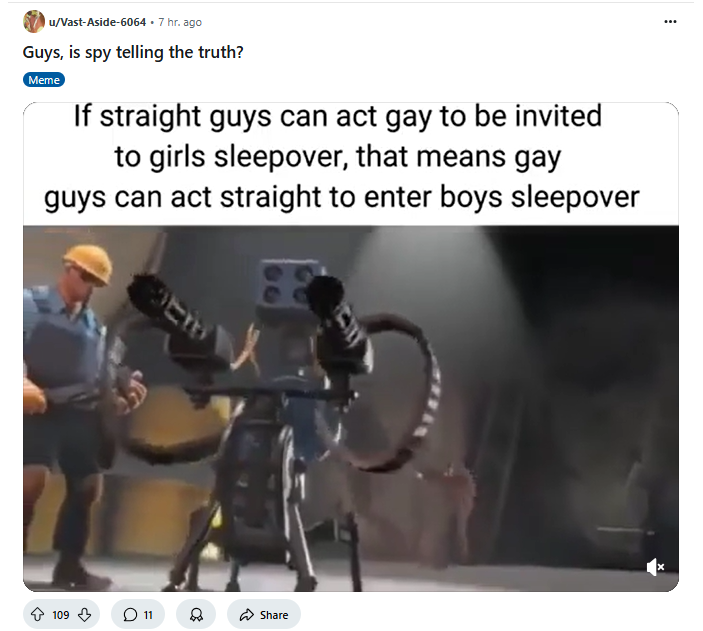This screenshot has width=703, height=631.
Task: Open the 11 comments on the post
Action: tap(138, 614)
